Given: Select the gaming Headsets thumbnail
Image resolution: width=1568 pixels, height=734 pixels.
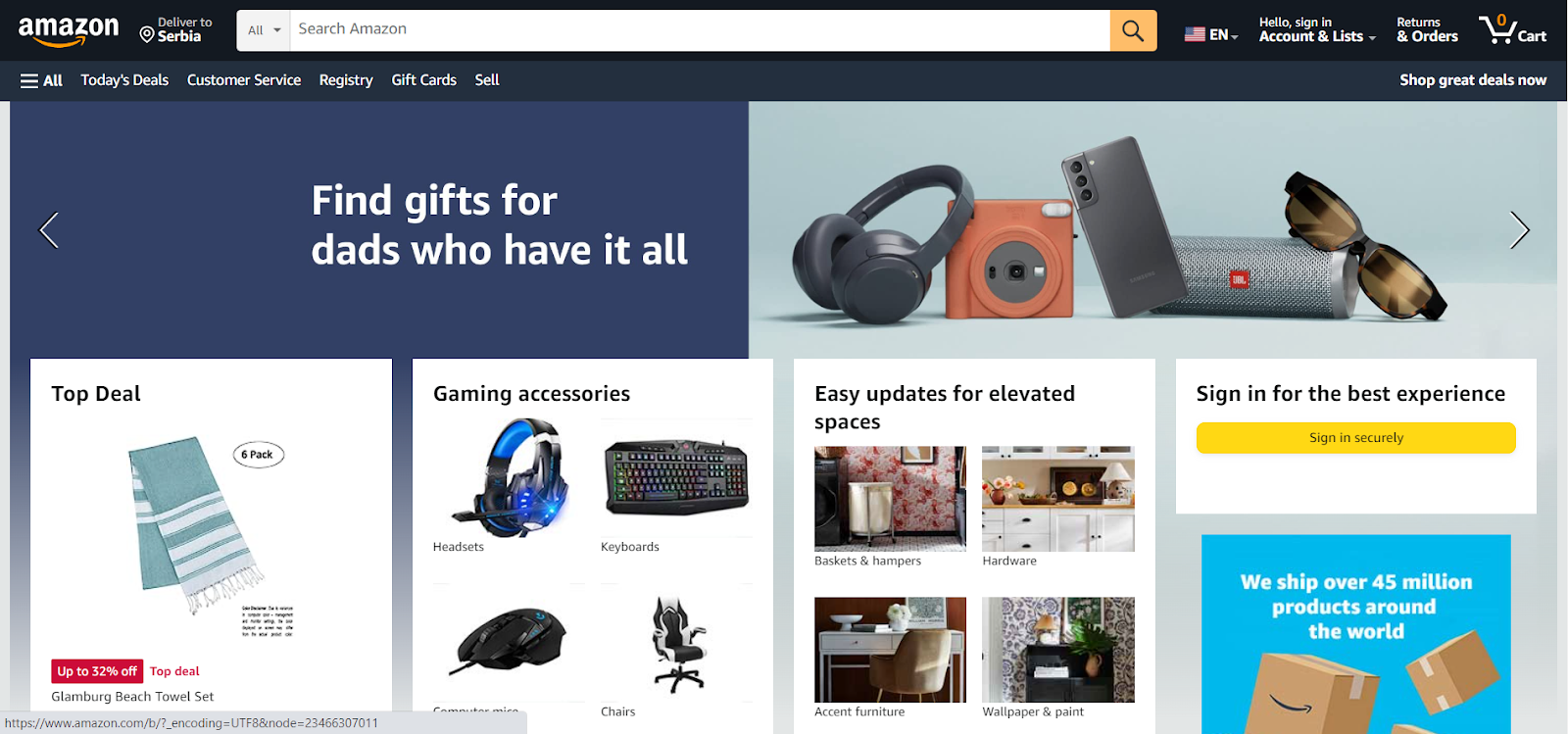Looking at the screenshot, I should pos(509,477).
